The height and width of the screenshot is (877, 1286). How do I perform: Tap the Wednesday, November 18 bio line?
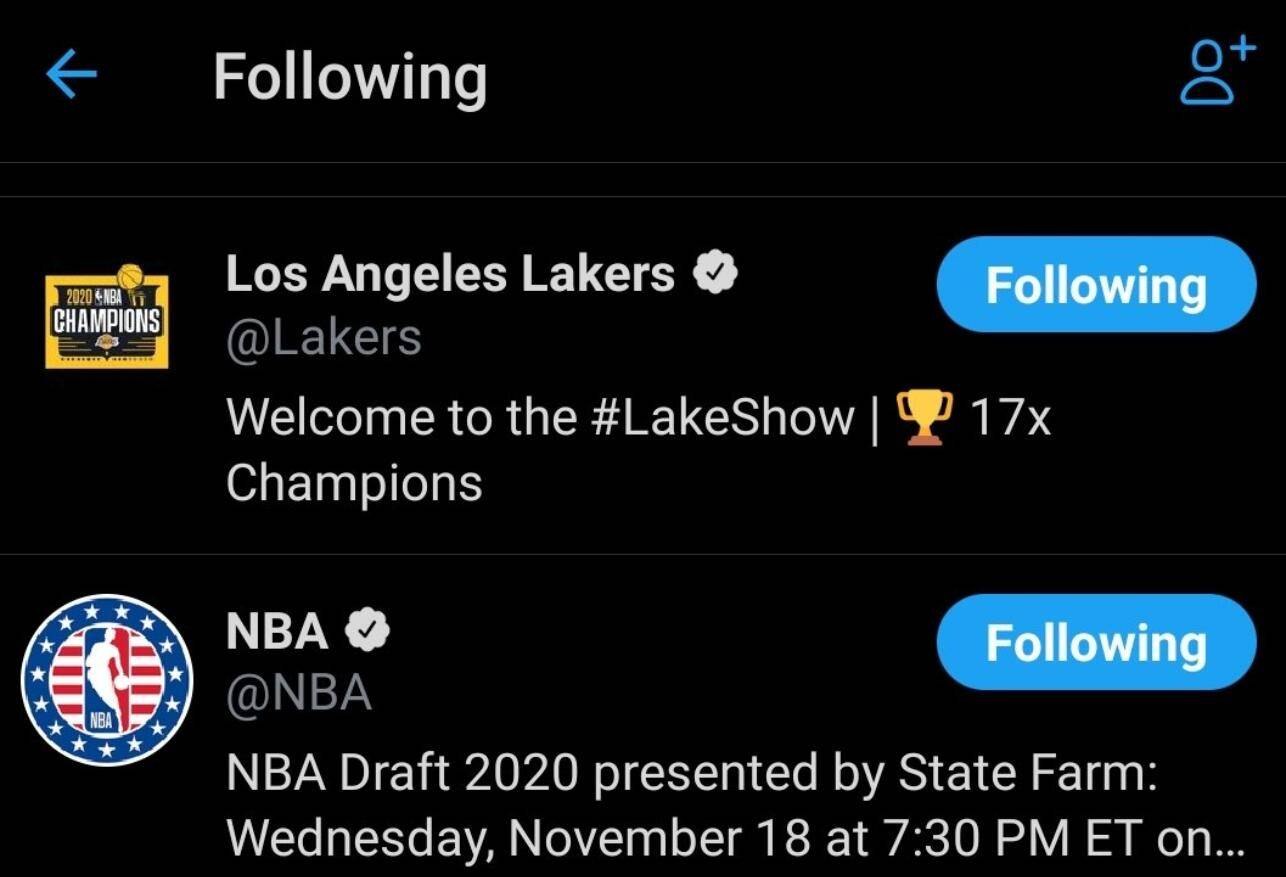[734, 838]
